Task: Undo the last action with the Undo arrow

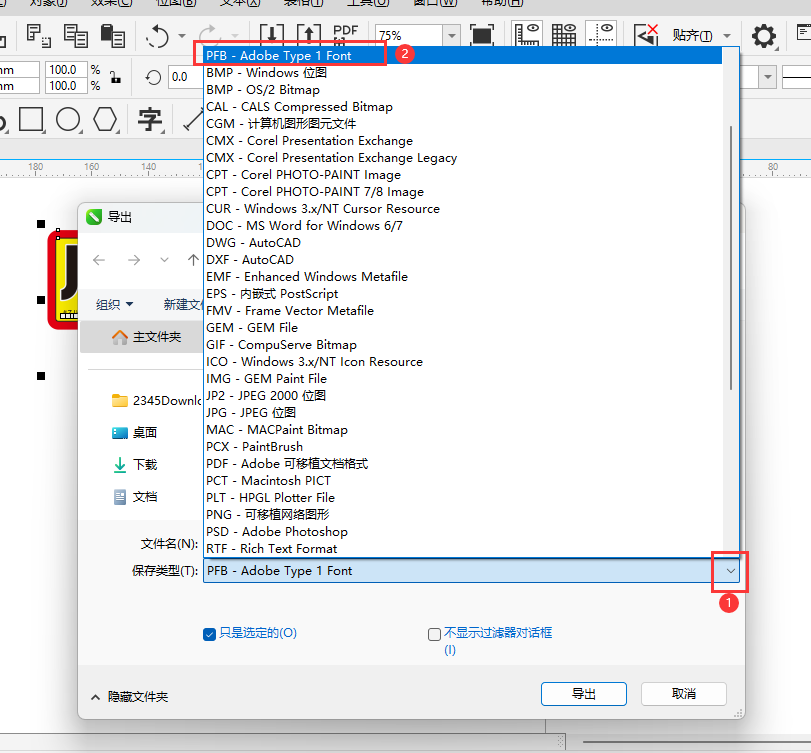Action: 157,36
